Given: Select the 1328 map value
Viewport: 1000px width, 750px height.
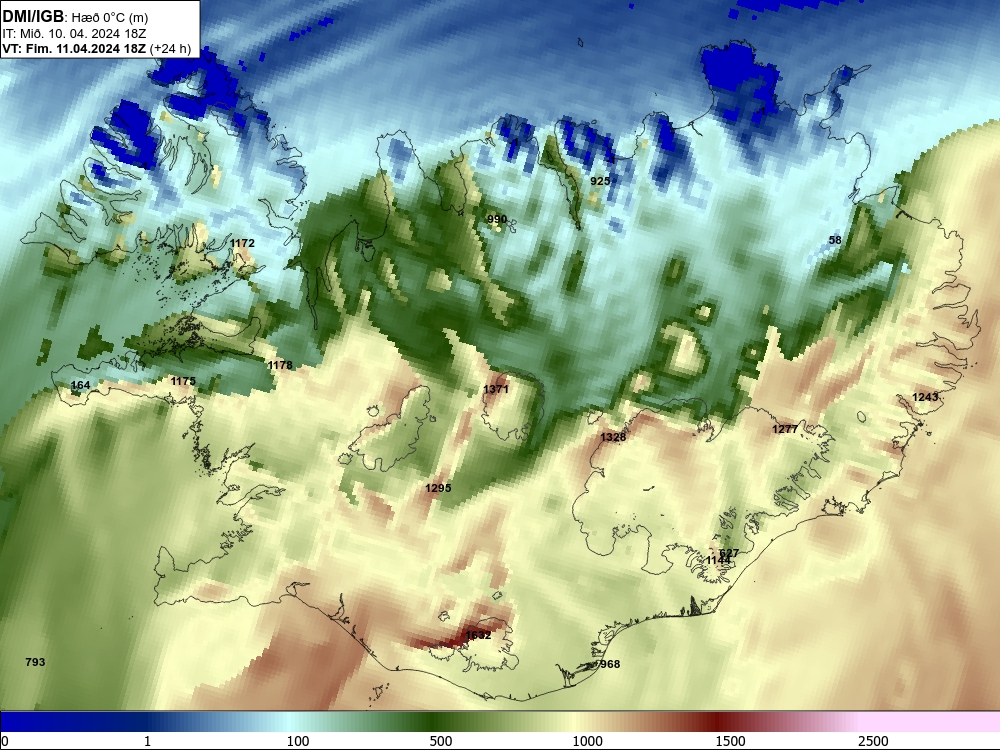Looking at the screenshot, I should click(613, 437).
